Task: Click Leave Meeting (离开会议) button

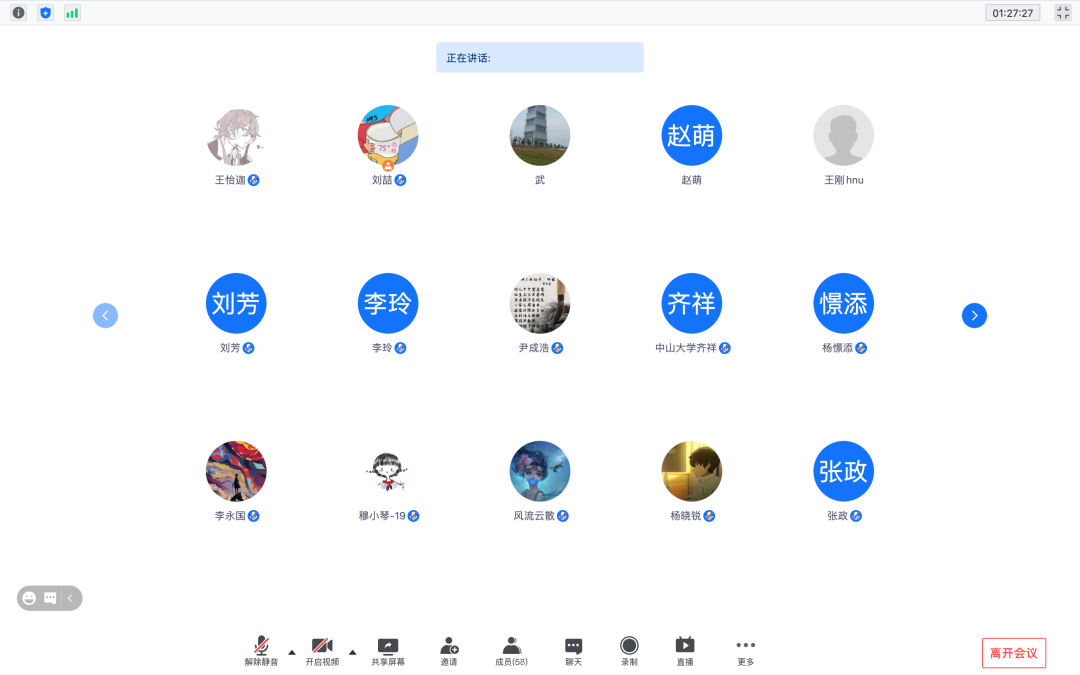Action: [1013, 653]
